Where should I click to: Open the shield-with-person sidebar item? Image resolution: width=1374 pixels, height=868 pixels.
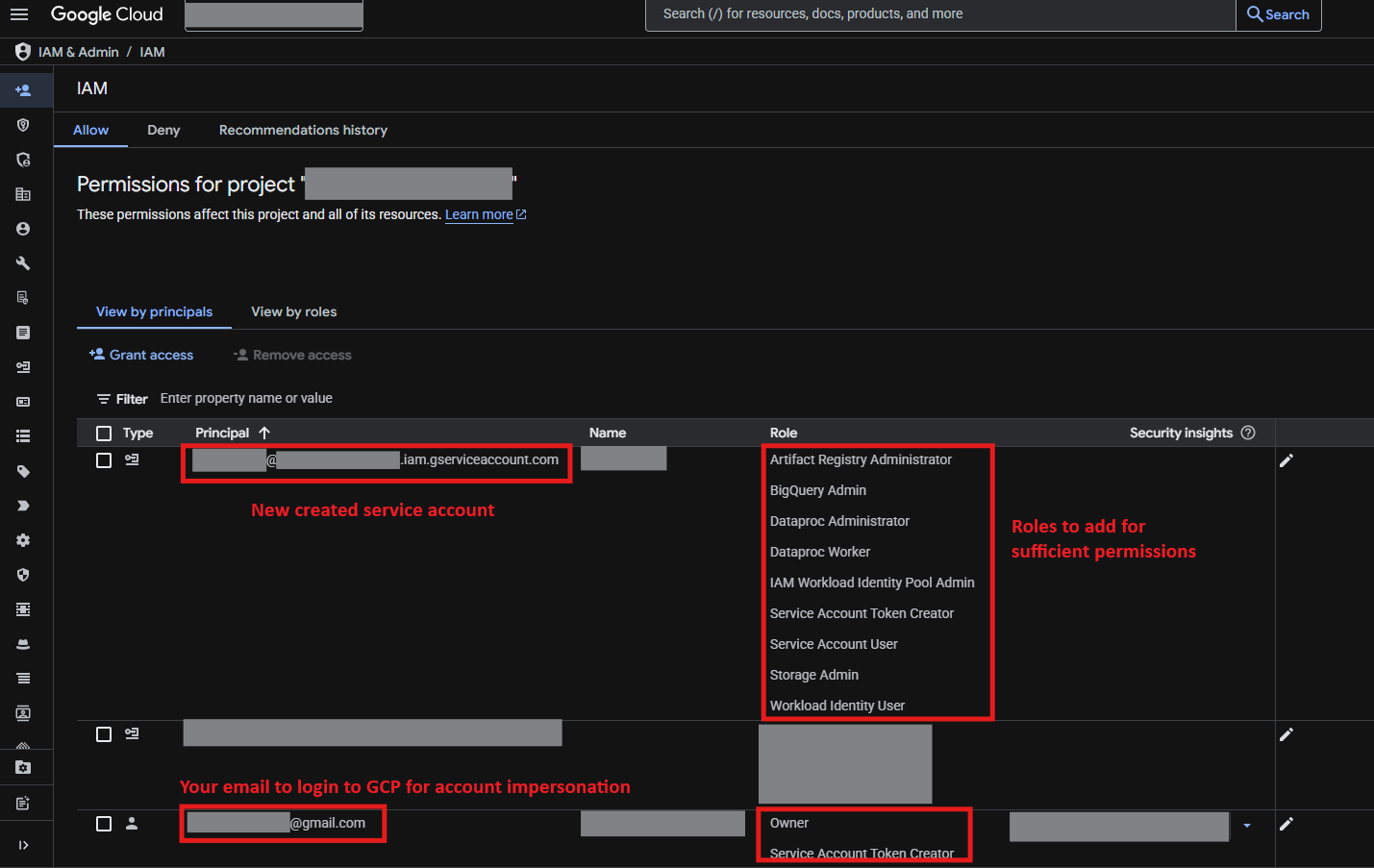[x=23, y=160]
